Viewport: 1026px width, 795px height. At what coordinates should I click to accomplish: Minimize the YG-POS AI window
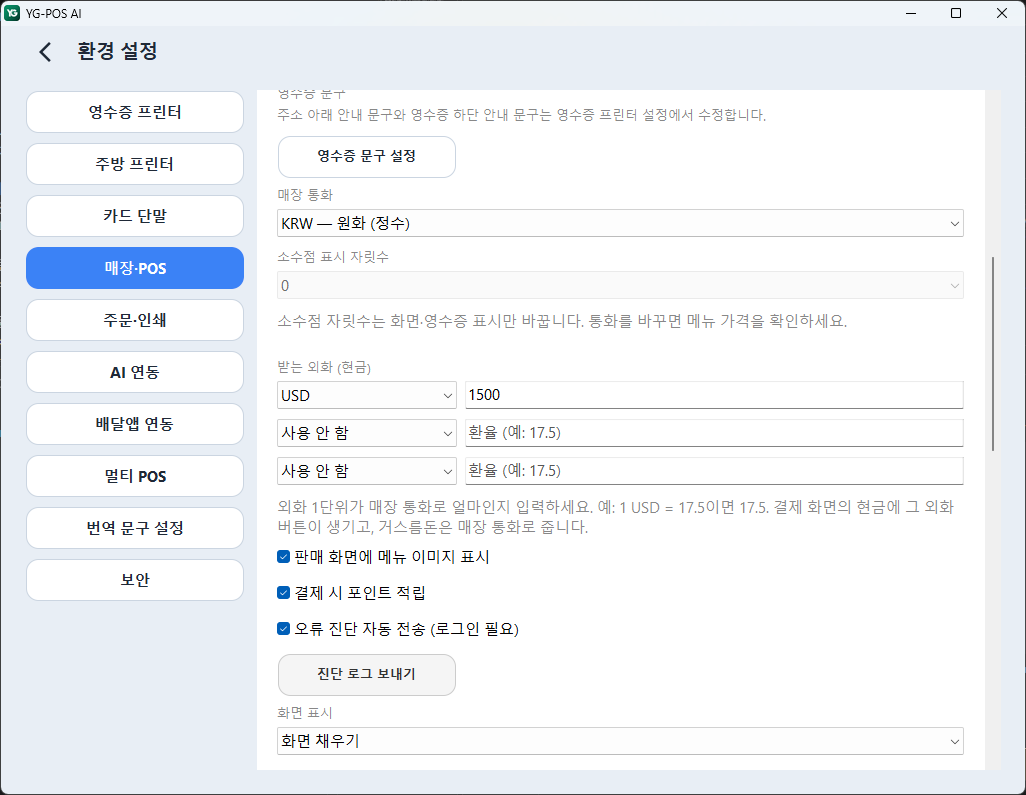point(910,13)
